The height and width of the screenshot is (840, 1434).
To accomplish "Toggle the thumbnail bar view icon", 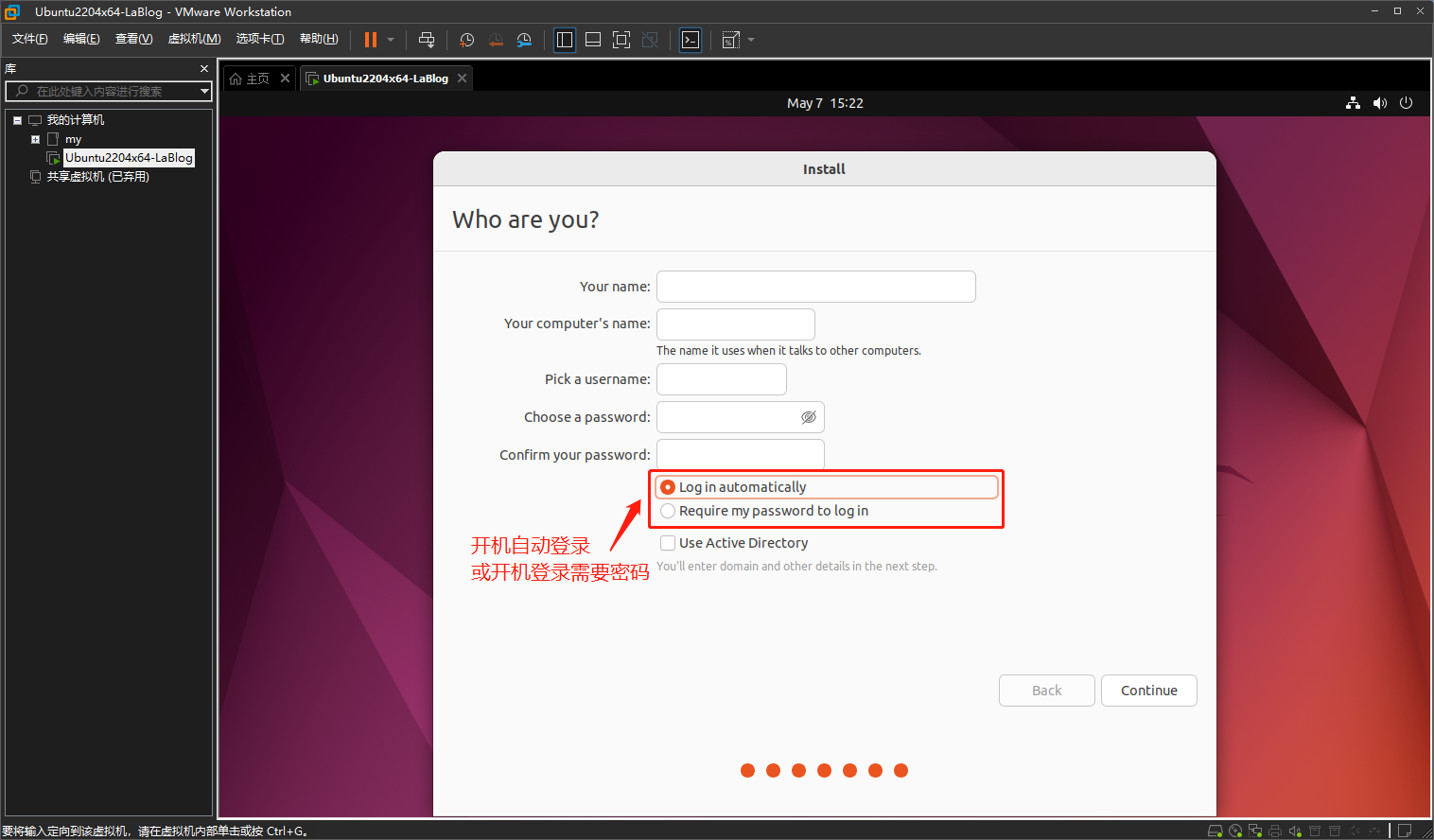I will coord(593,40).
